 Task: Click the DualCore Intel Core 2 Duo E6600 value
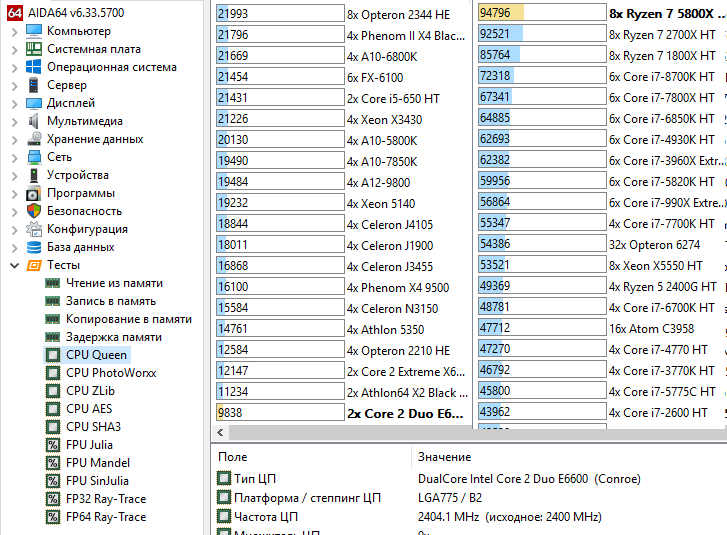[529, 478]
